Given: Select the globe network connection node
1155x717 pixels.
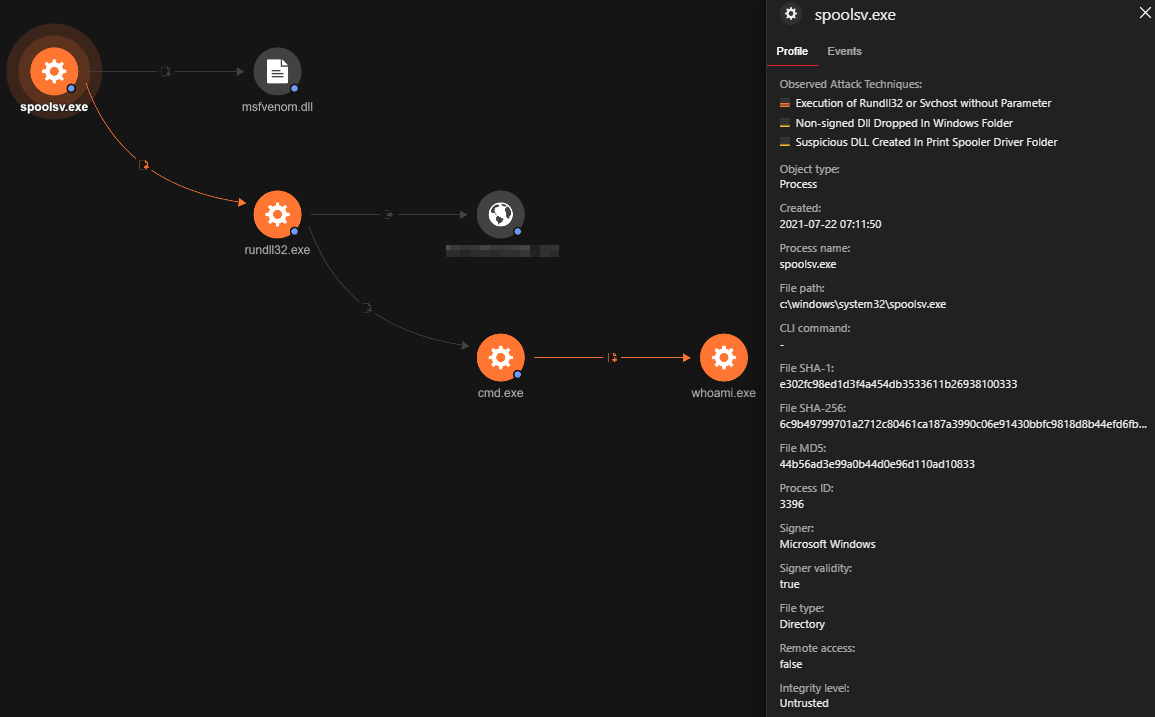Looking at the screenshot, I should coord(500,214).
